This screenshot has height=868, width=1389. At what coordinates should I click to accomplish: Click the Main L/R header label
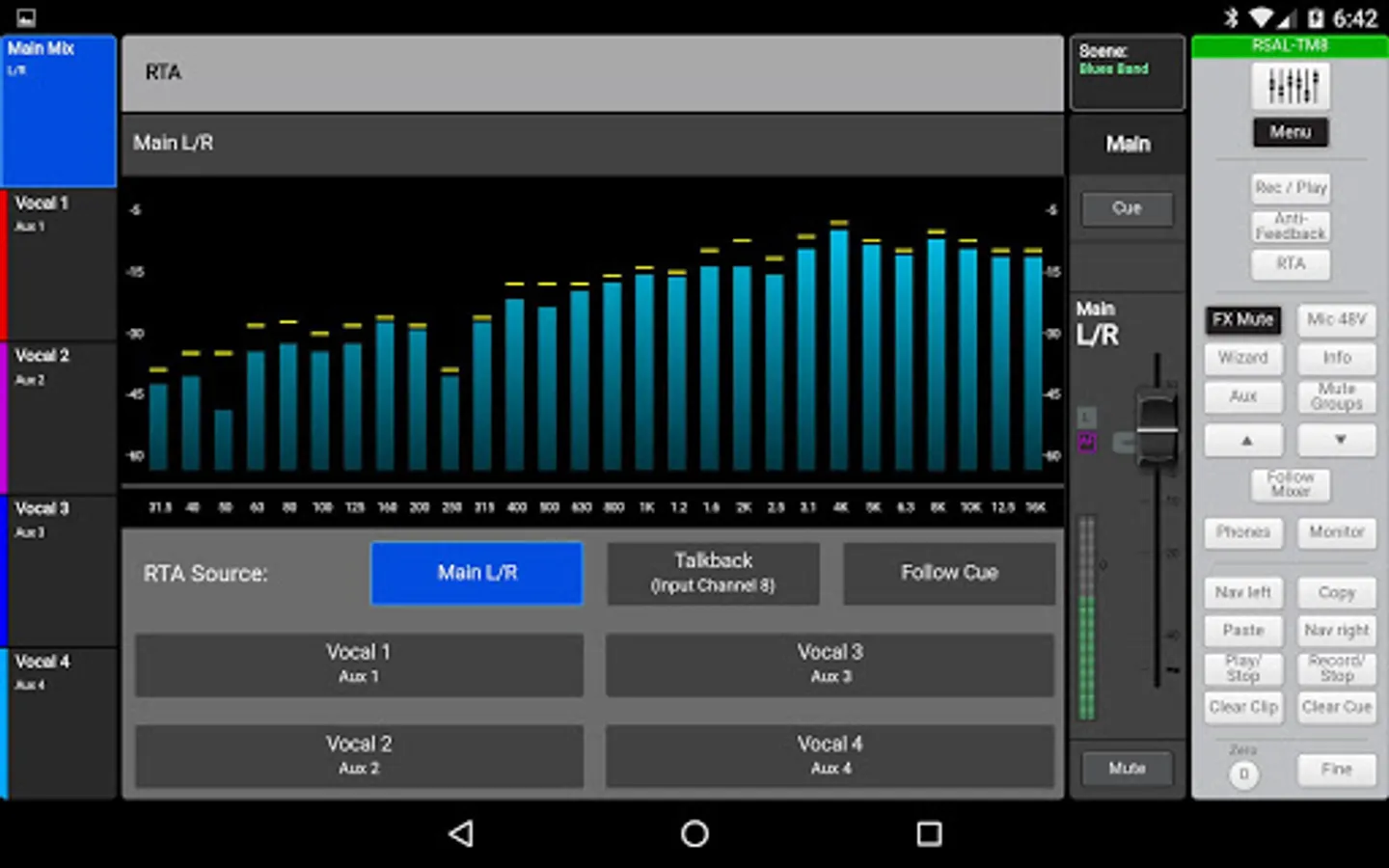pos(174,143)
